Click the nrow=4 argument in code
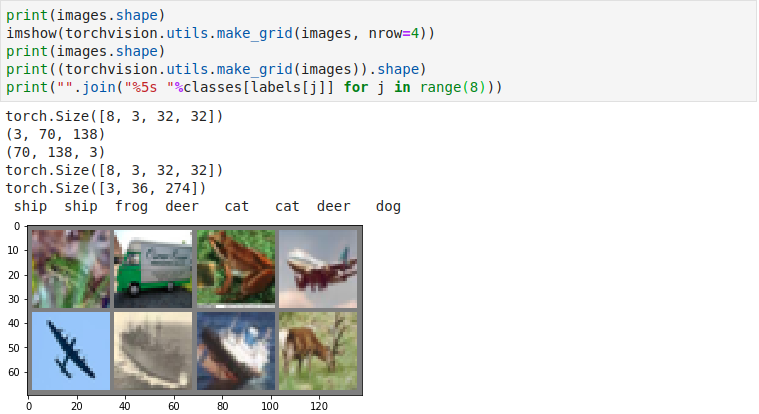This screenshot has height=414, width=759. click(395, 33)
